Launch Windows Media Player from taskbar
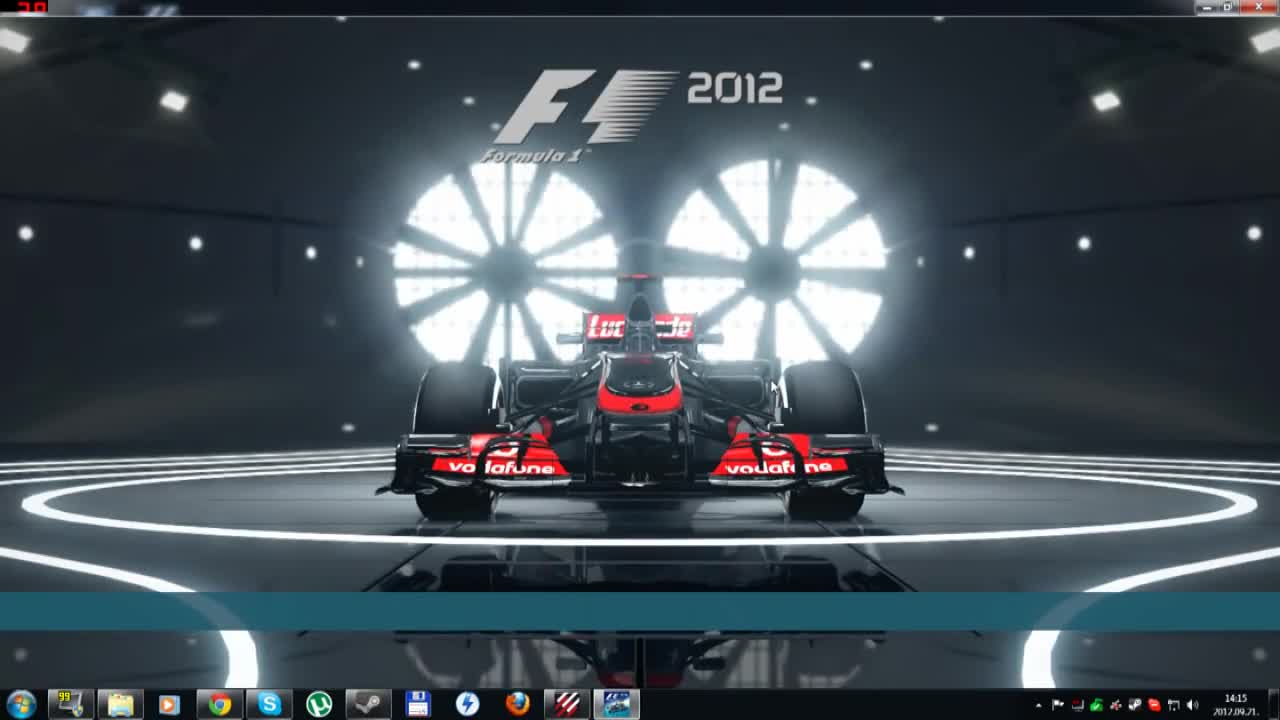1280x720 pixels. tap(169, 704)
